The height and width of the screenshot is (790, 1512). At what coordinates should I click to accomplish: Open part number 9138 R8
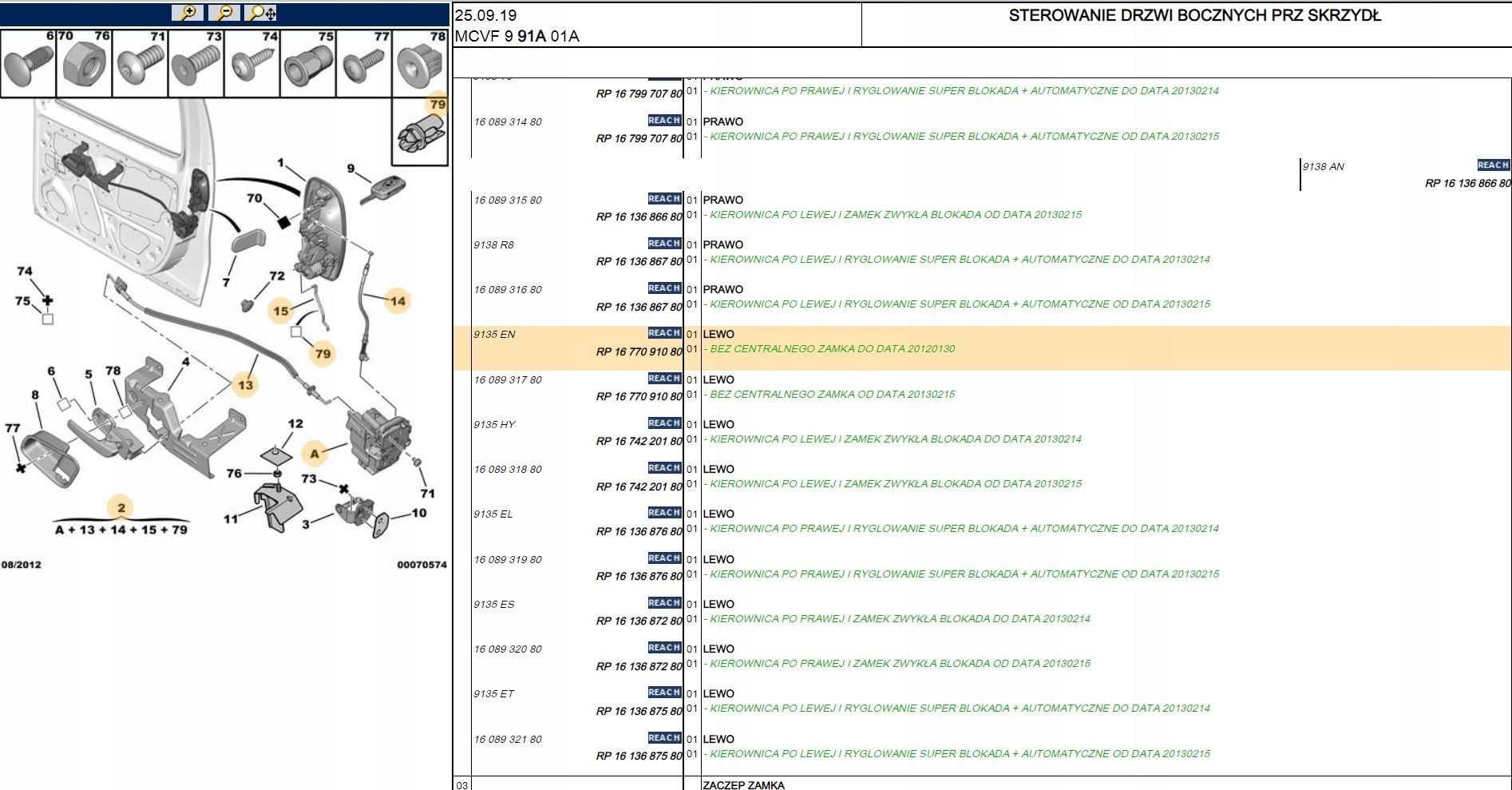[493, 245]
